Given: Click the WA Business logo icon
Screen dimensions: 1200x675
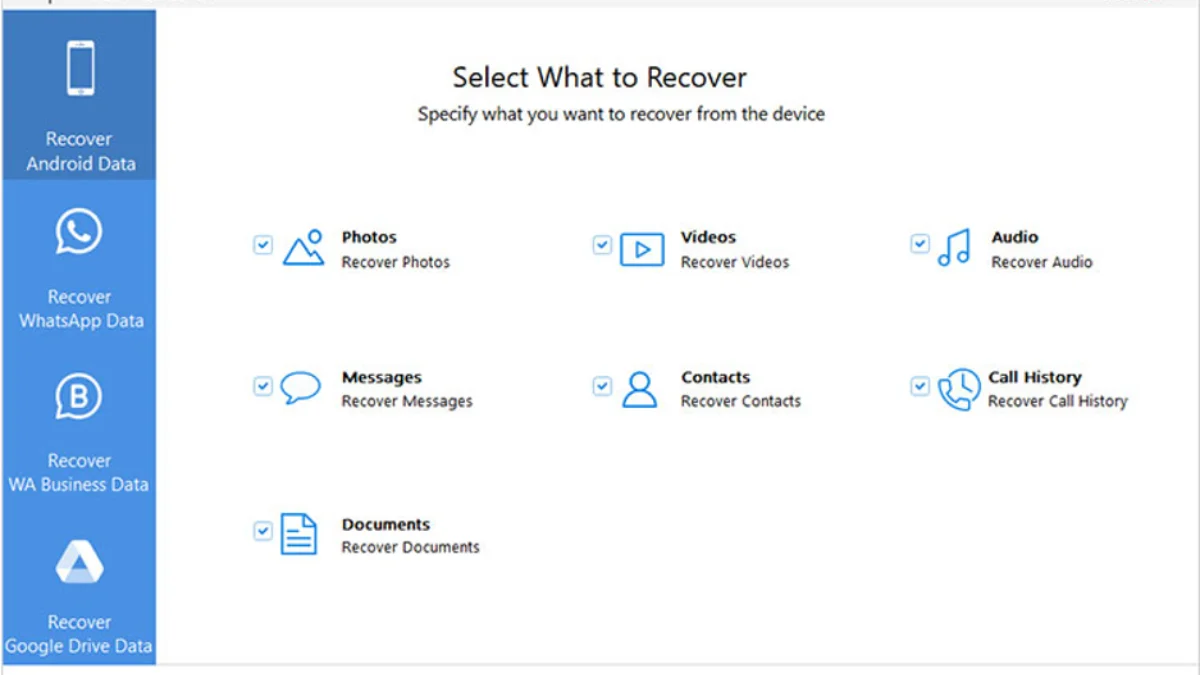Looking at the screenshot, I should pos(79,397).
